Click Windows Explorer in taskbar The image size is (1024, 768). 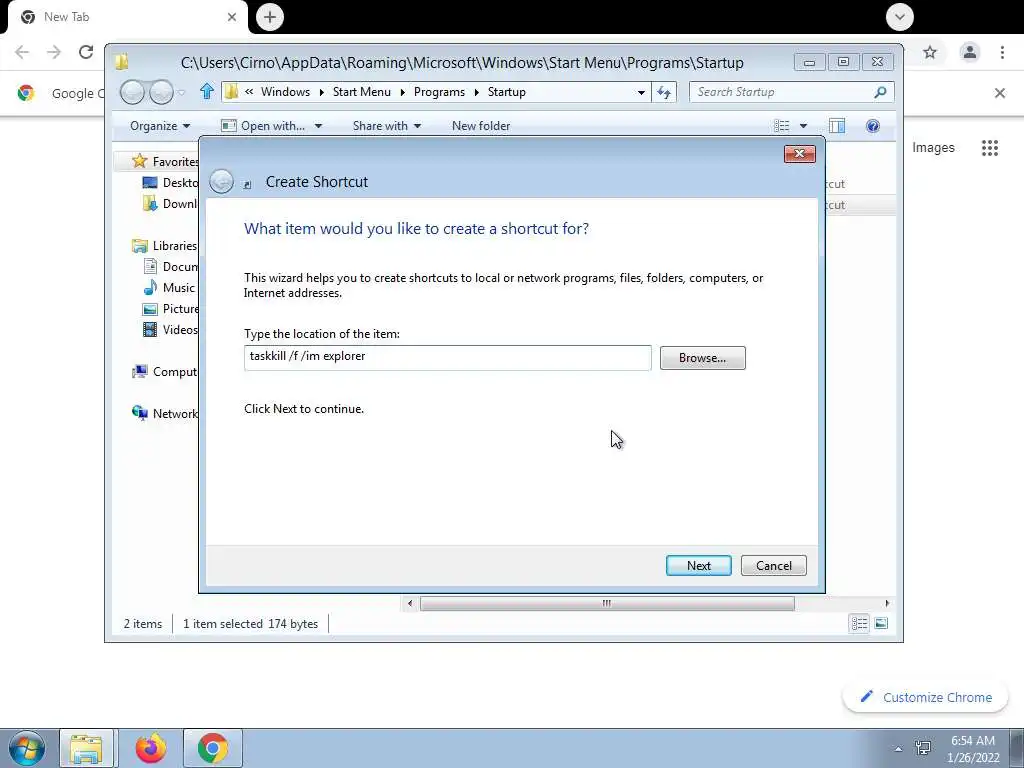(86, 748)
